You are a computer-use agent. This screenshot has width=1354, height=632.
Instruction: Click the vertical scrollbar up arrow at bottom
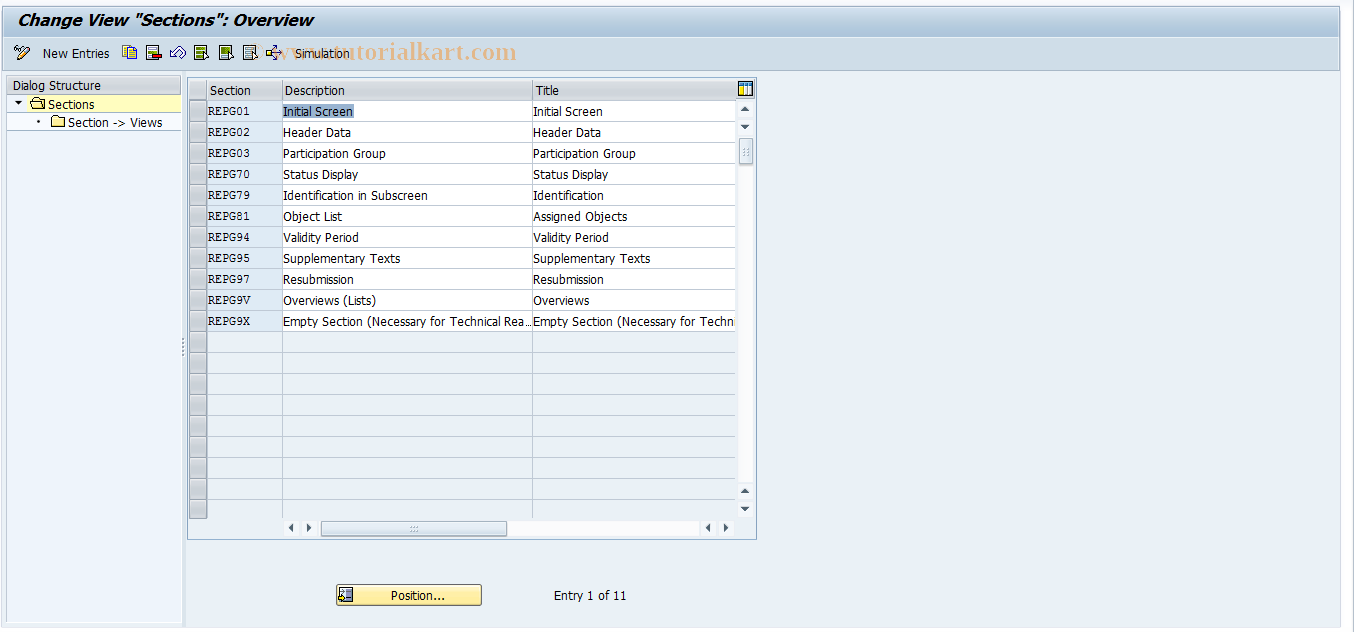click(x=745, y=491)
